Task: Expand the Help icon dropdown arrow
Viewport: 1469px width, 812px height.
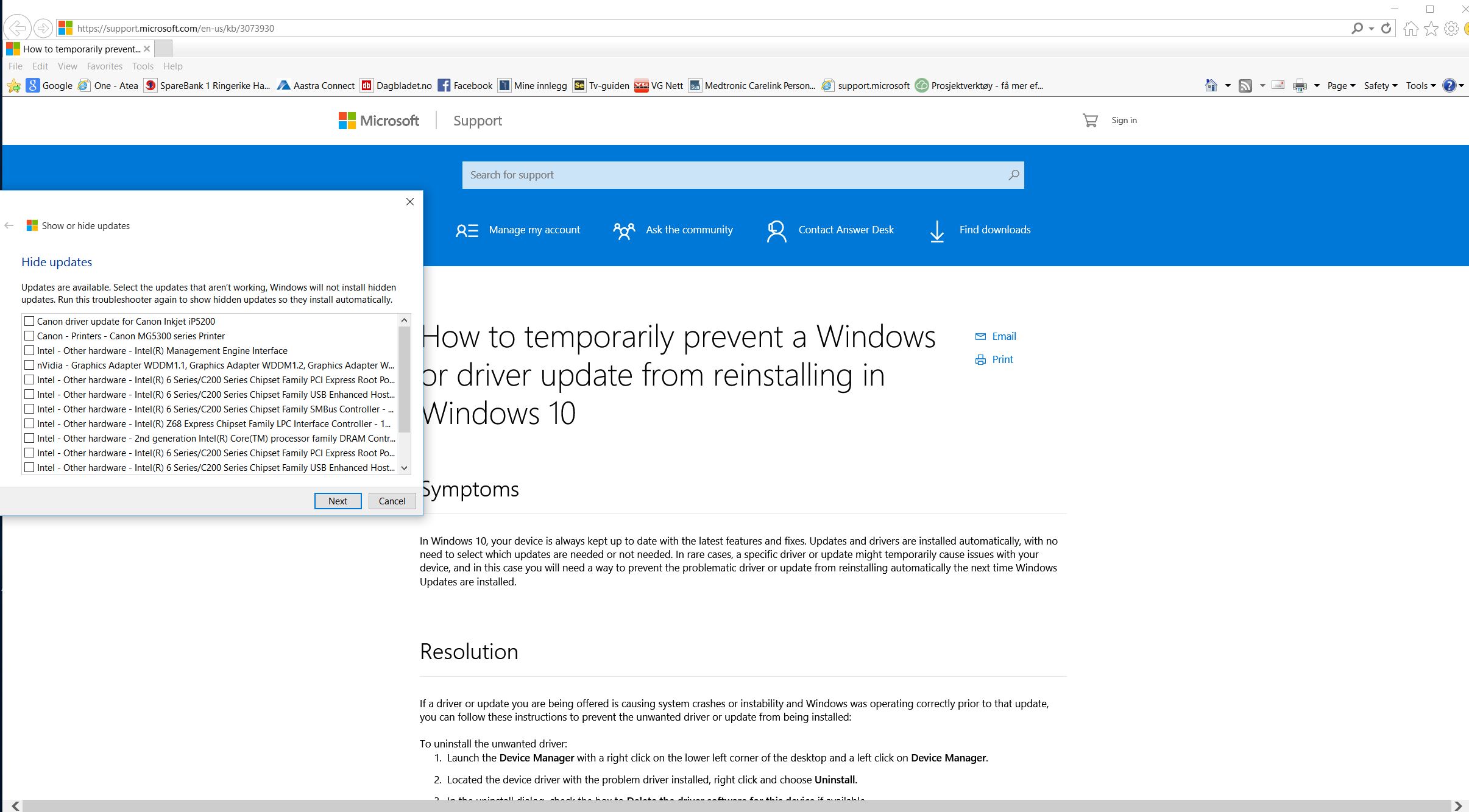Action: tap(1461, 86)
